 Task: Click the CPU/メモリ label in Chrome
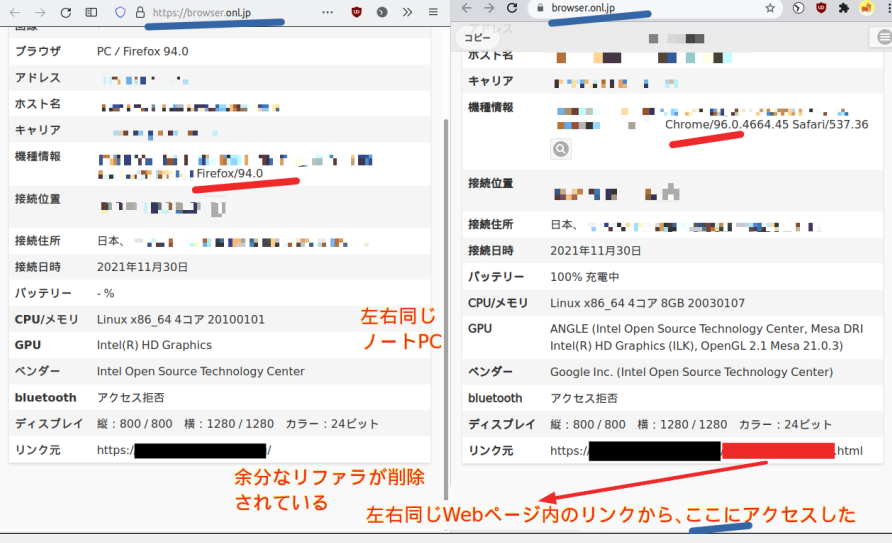498,303
